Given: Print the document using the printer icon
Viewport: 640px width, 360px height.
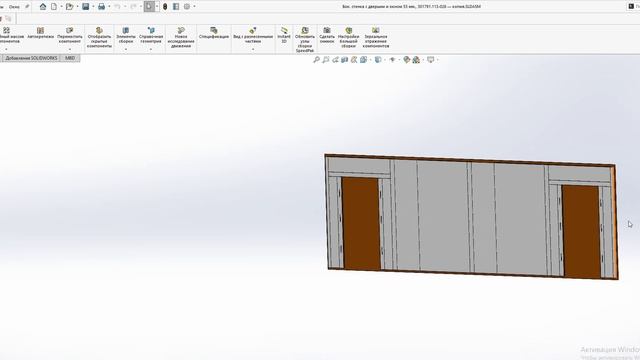Looking at the screenshot, I should (x=101, y=7).
